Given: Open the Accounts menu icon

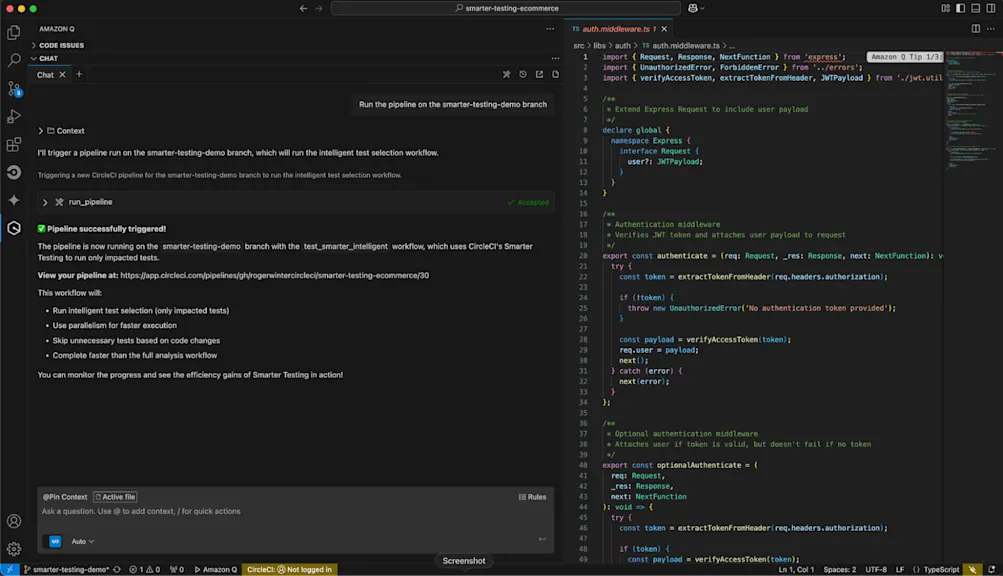Looking at the screenshot, I should coord(13,521).
